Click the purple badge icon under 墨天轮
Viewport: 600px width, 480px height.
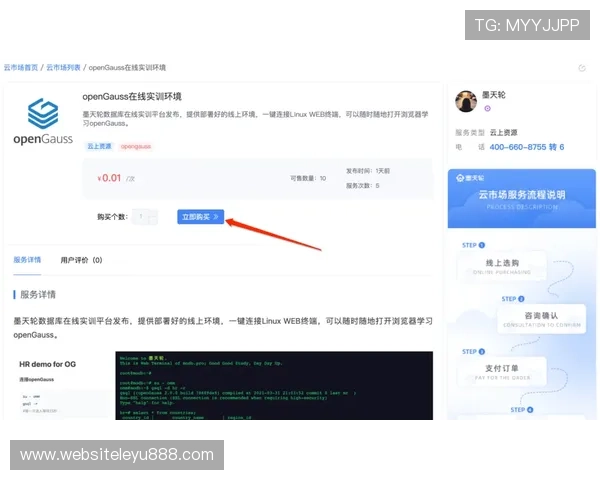click(x=488, y=109)
